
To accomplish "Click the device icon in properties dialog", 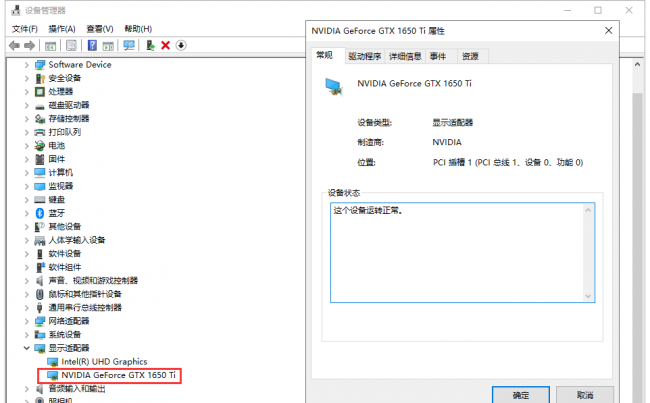I will 334,87.
